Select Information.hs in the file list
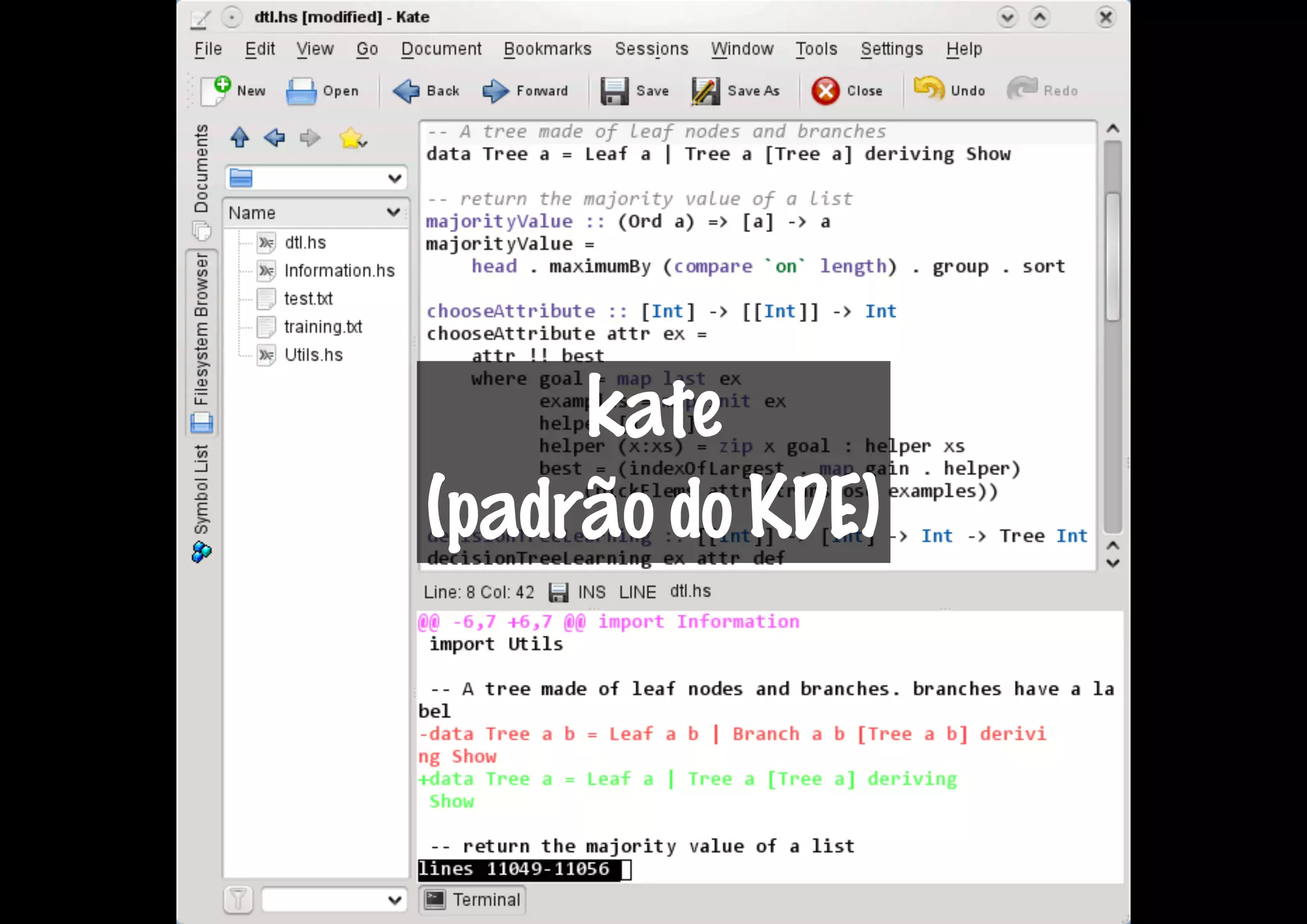1307x924 pixels. click(339, 271)
